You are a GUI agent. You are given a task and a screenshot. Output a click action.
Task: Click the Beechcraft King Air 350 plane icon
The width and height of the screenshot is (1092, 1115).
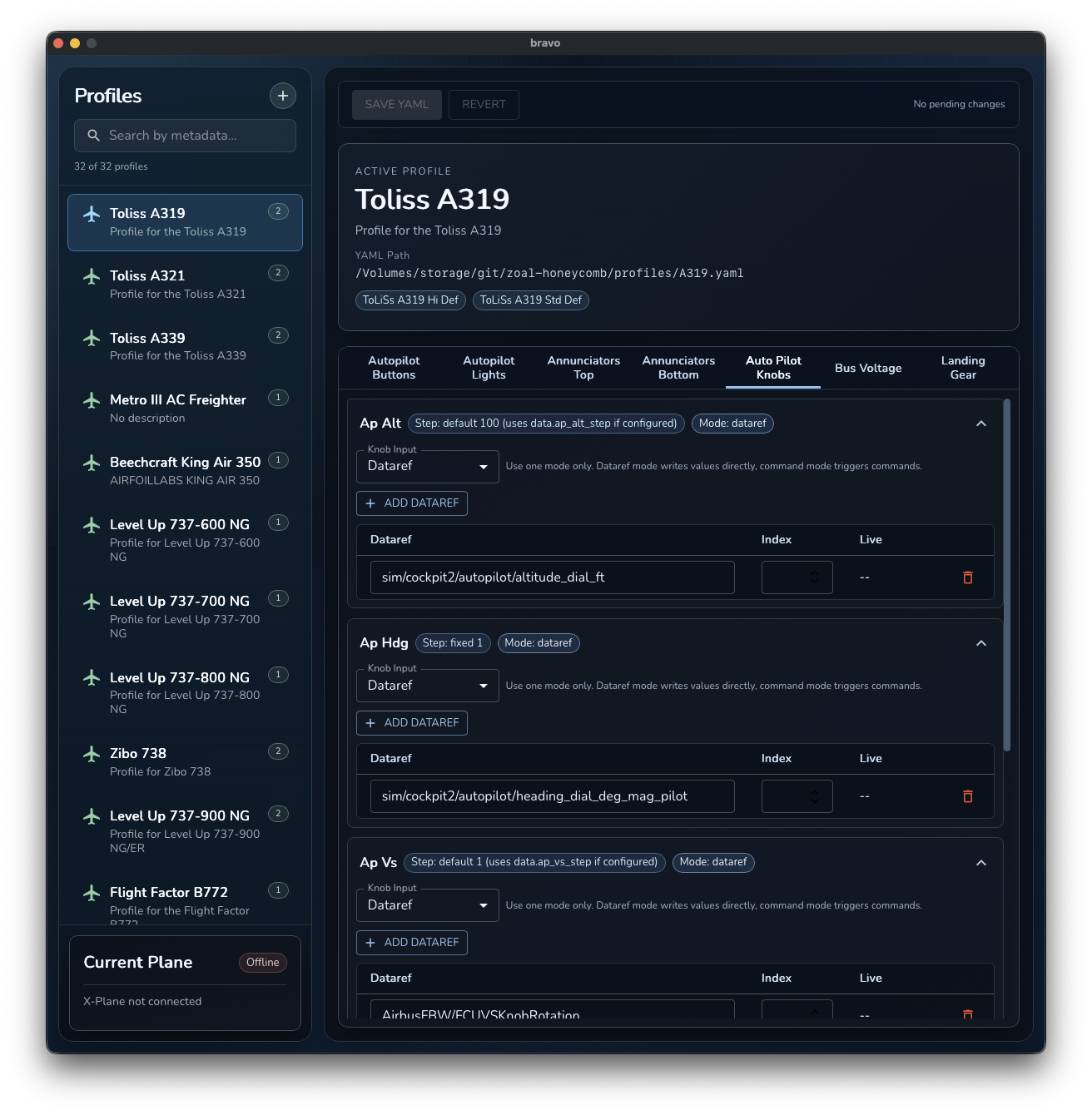click(x=92, y=463)
